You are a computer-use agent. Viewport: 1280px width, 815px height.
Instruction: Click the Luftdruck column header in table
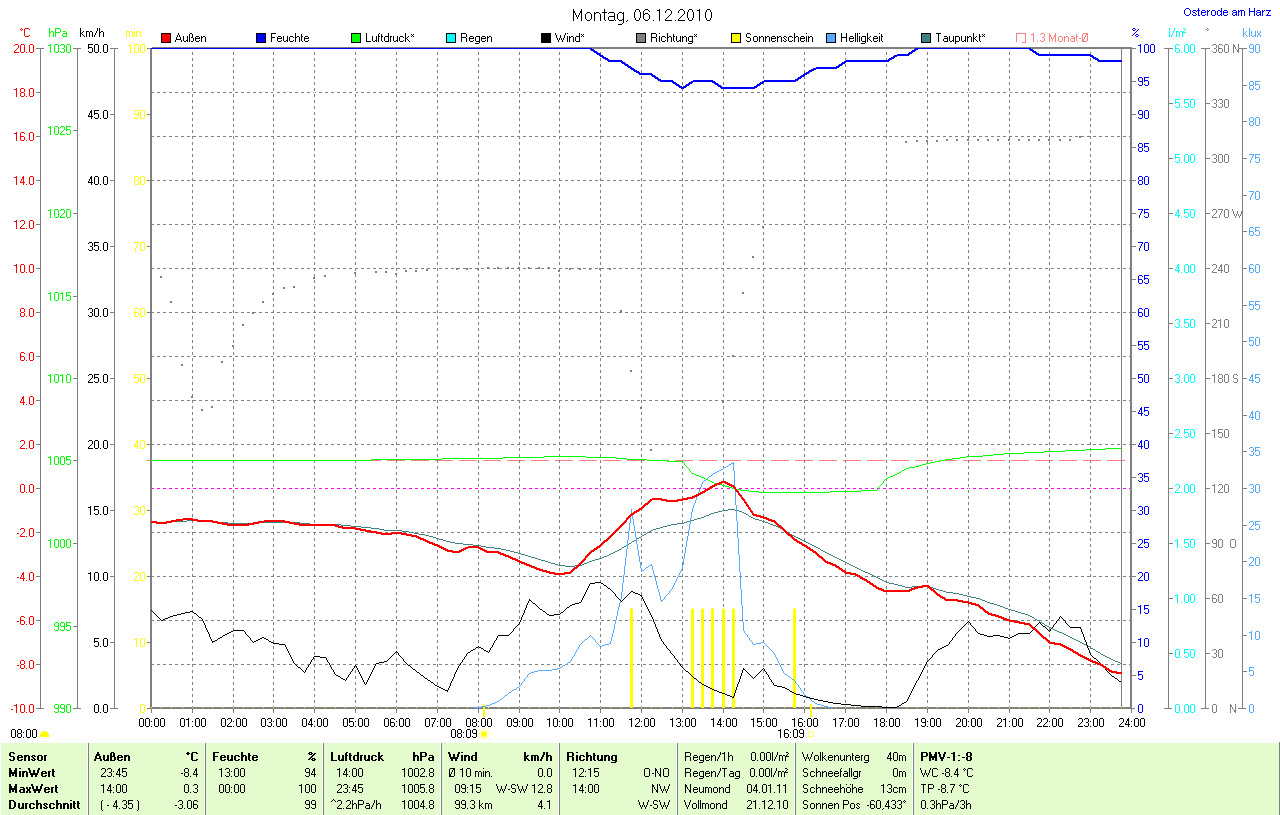[357, 757]
